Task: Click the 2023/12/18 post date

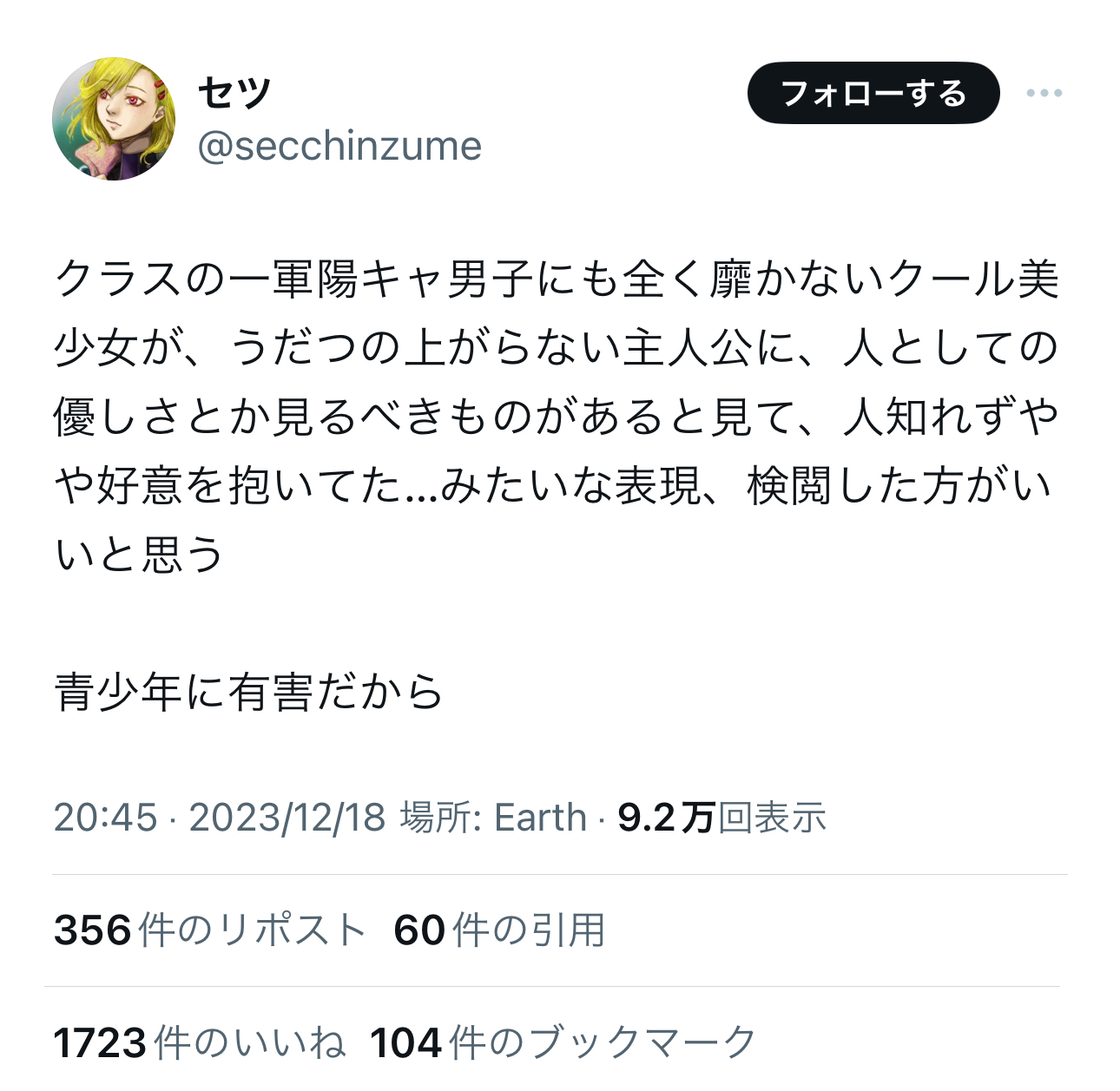Action: point(287,818)
